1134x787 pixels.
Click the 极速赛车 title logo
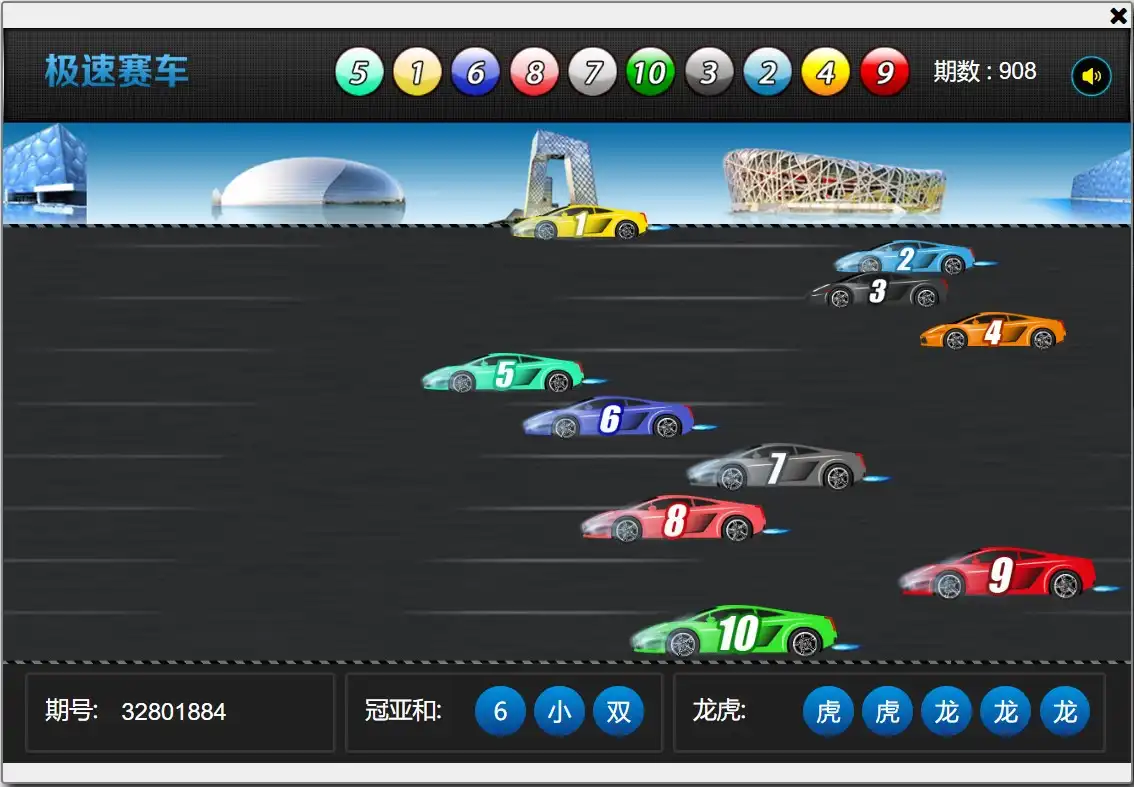[x=117, y=71]
